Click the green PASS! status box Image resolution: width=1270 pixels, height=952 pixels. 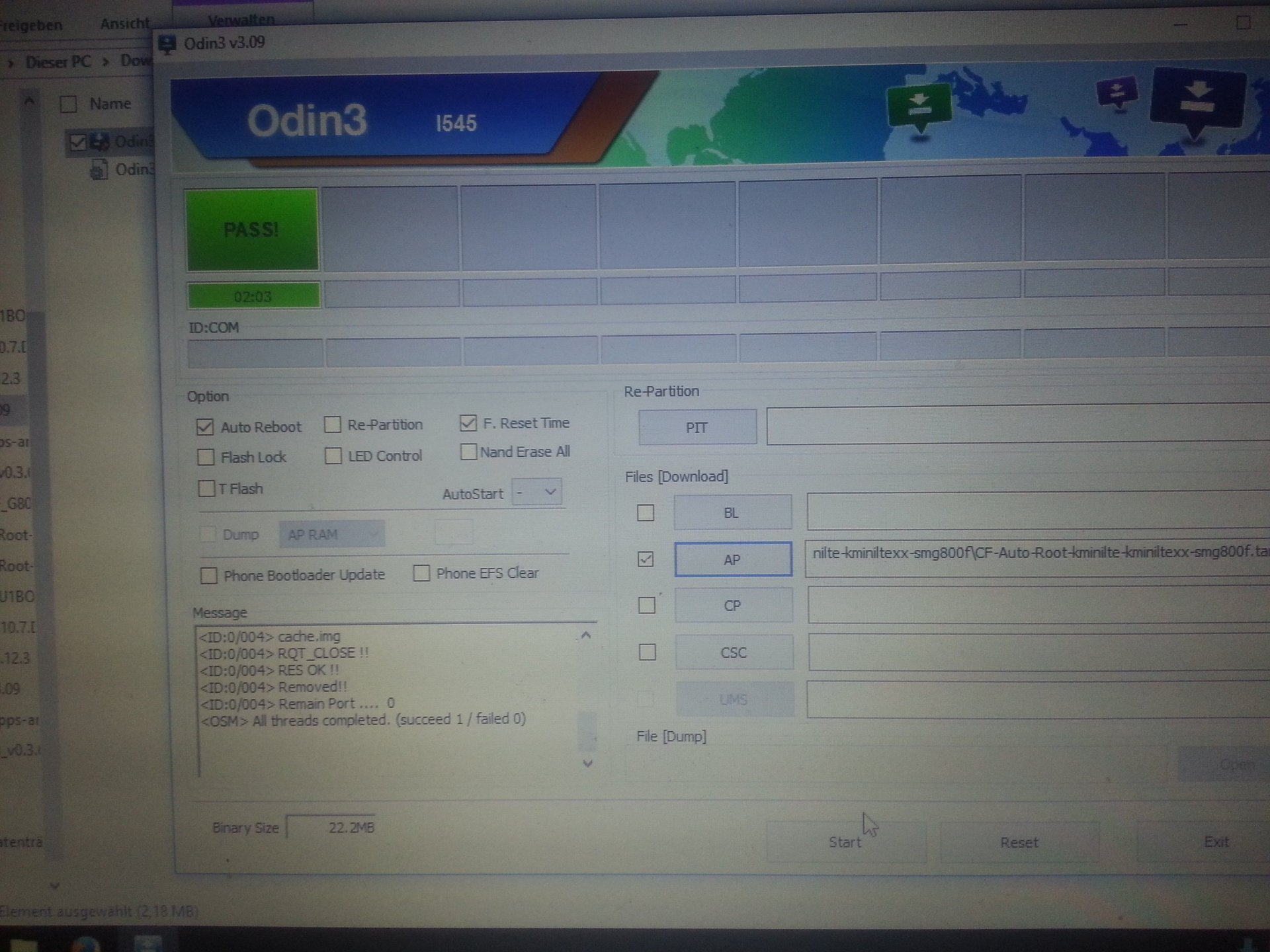coord(252,229)
